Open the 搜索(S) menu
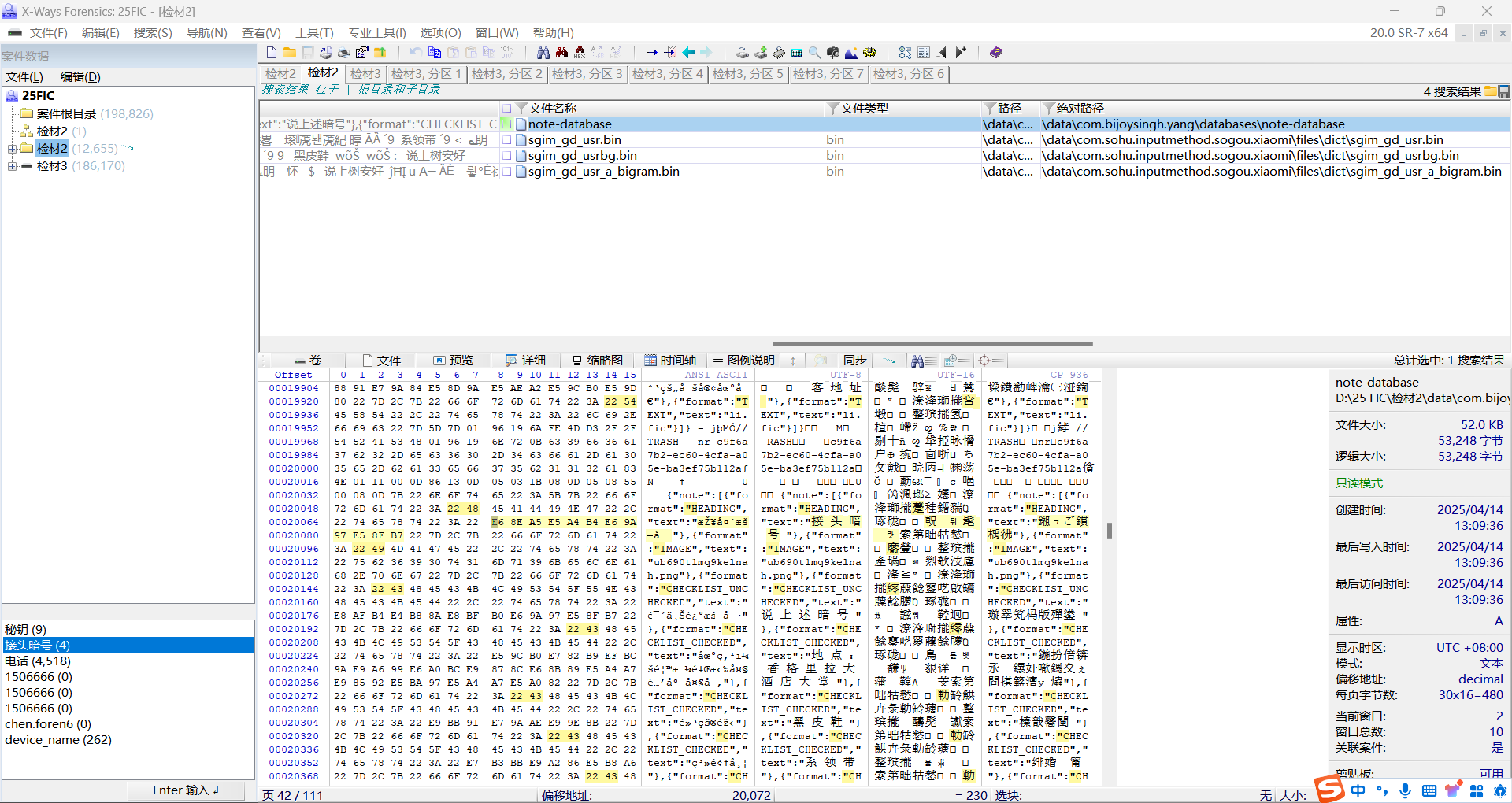Screen dimensions: 1512x803 (x=153, y=33)
